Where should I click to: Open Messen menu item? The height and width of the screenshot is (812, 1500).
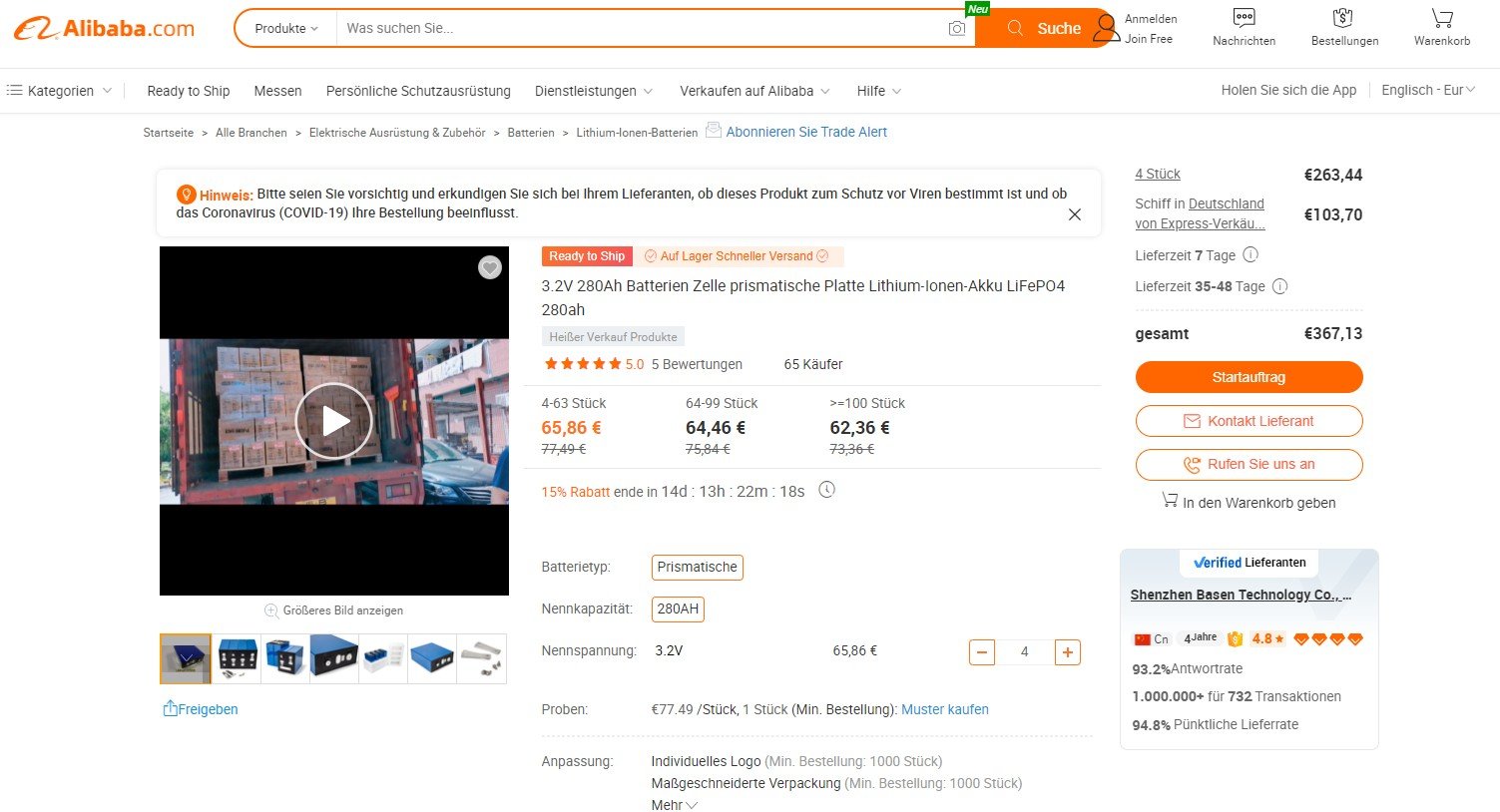click(277, 91)
